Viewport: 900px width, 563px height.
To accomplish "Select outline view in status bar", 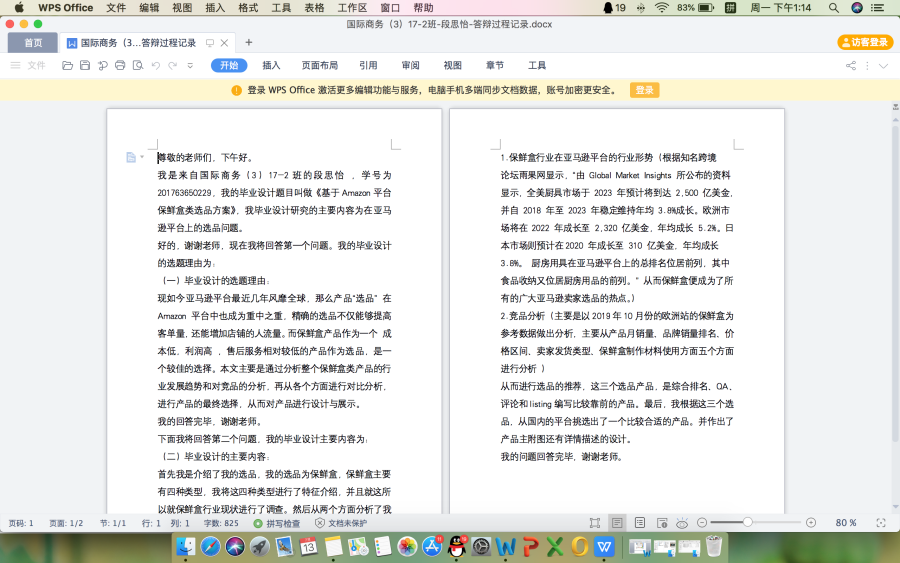I will [x=639, y=523].
